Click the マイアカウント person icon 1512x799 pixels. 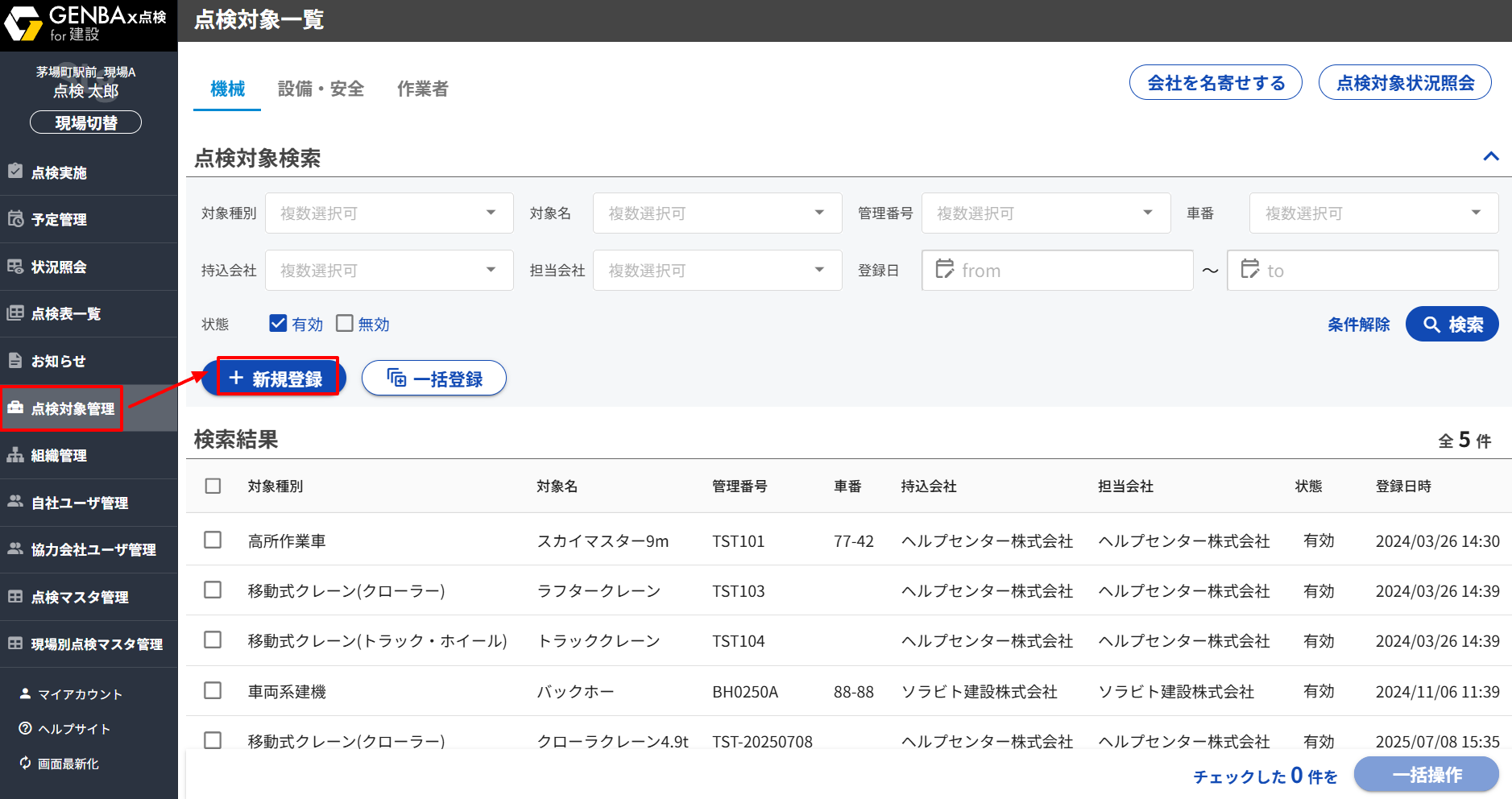point(25,693)
